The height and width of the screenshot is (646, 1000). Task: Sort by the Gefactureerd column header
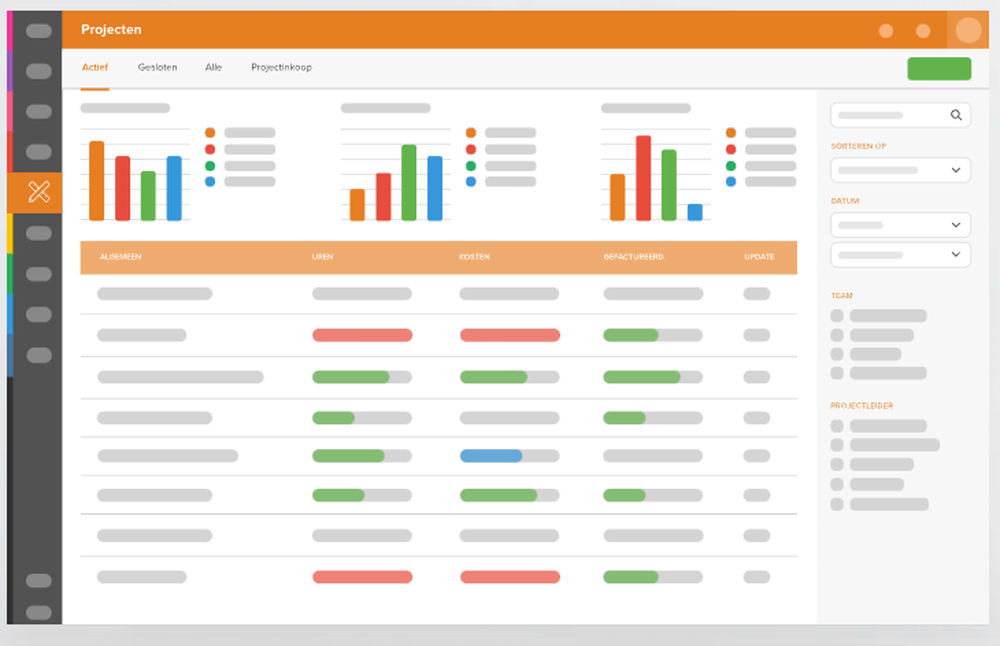coord(633,257)
